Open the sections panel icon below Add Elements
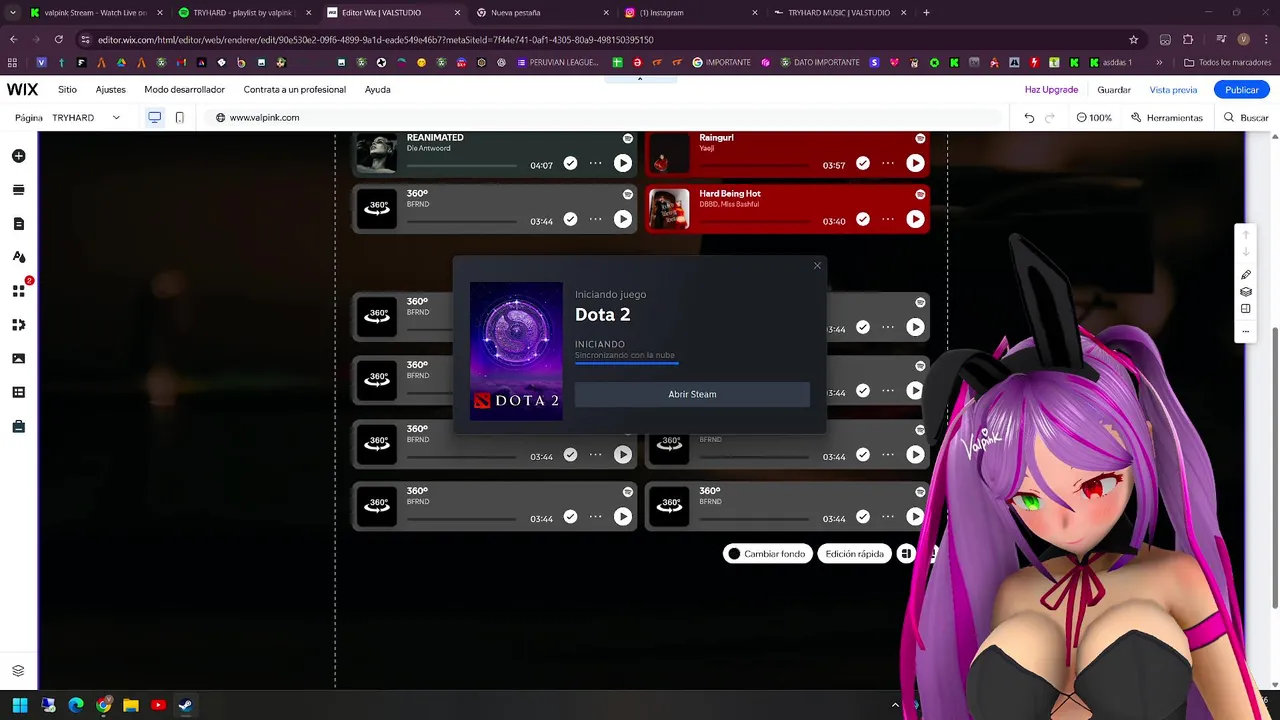Image resolution: width=1280 pixels, height=720 pixels. (18, 190)
